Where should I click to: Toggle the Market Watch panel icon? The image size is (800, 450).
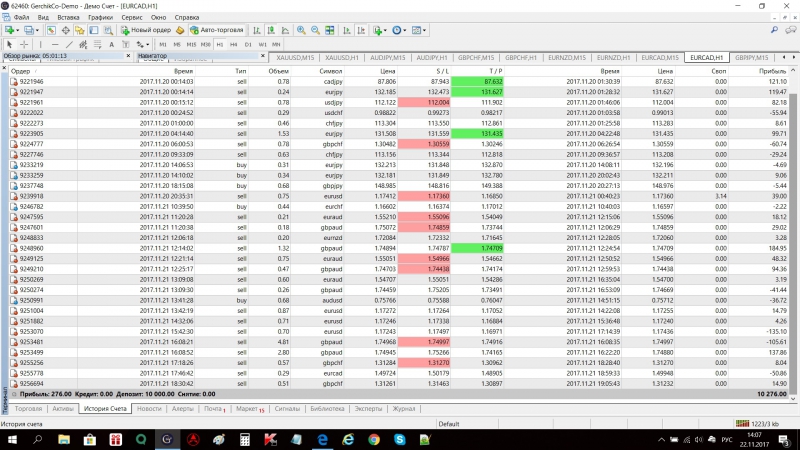(51, 30)
